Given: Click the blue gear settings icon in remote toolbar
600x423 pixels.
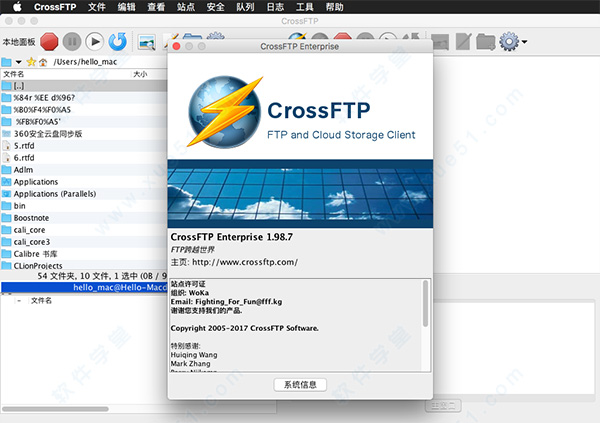Looking at the screenshot, I should (509, 41).
